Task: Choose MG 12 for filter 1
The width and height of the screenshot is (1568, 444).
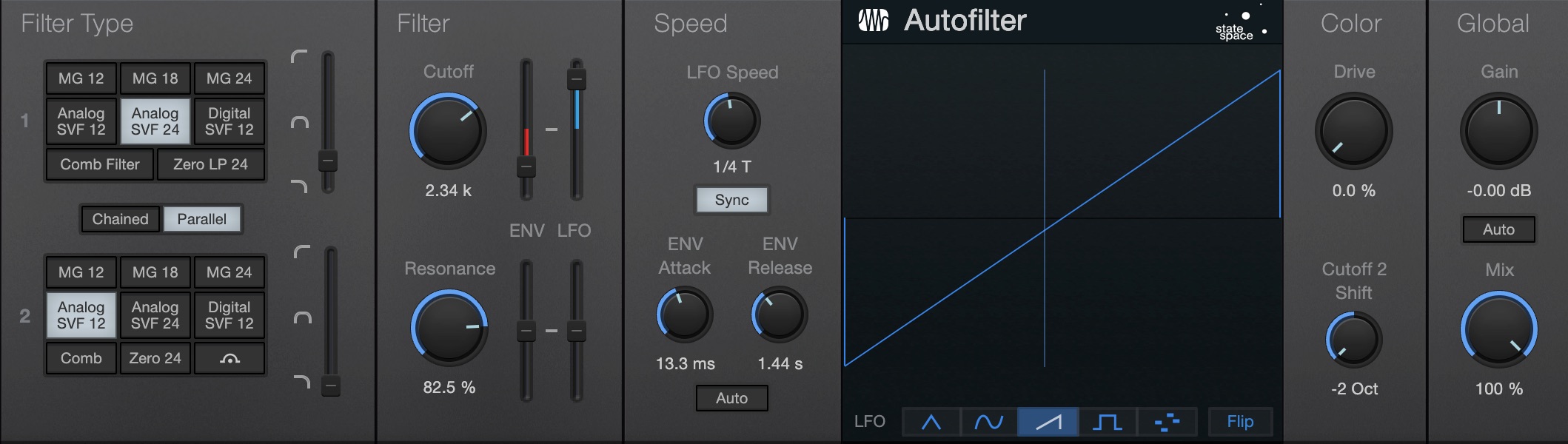Action: [x=81, y=78]
